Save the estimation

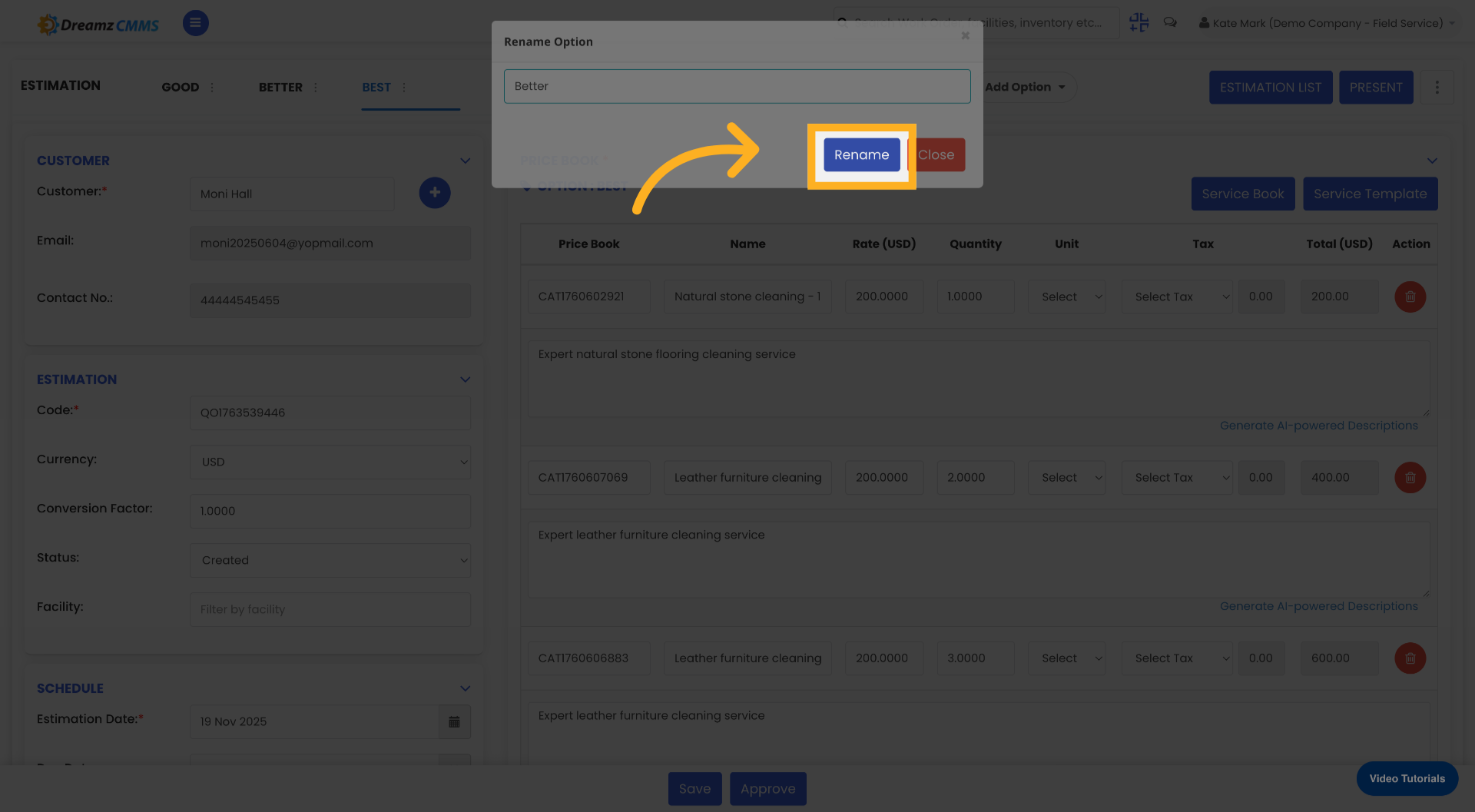coord(694,789)
